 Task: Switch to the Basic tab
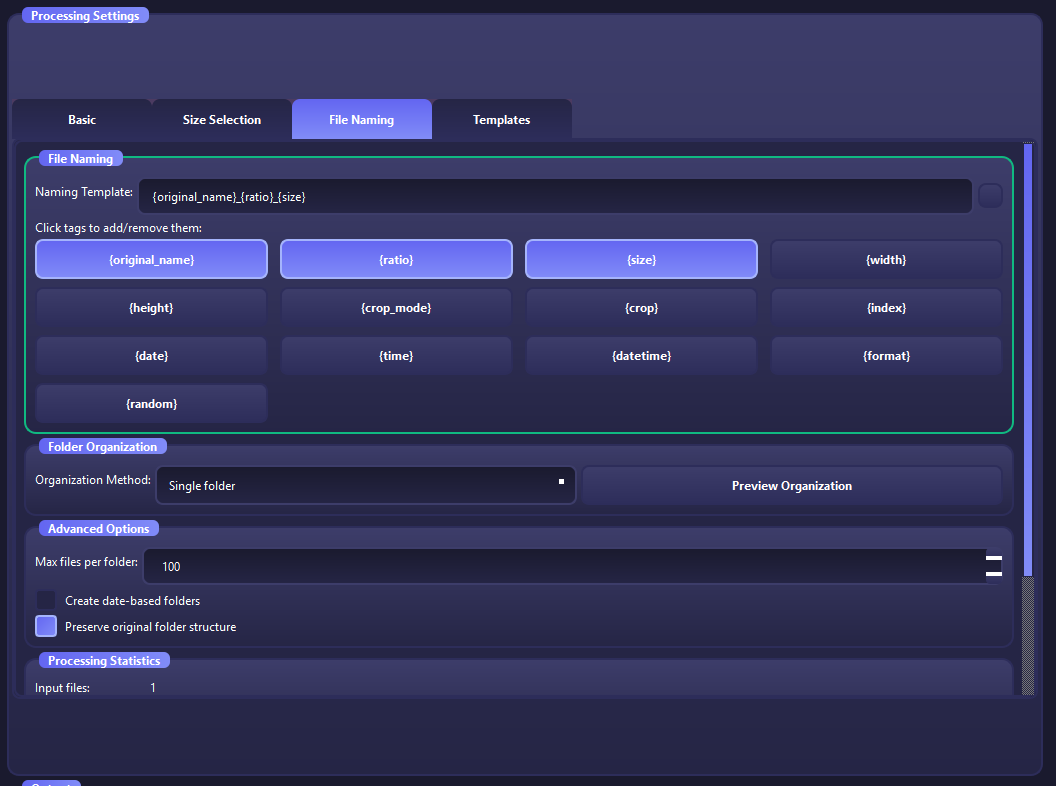pos(82,120)
